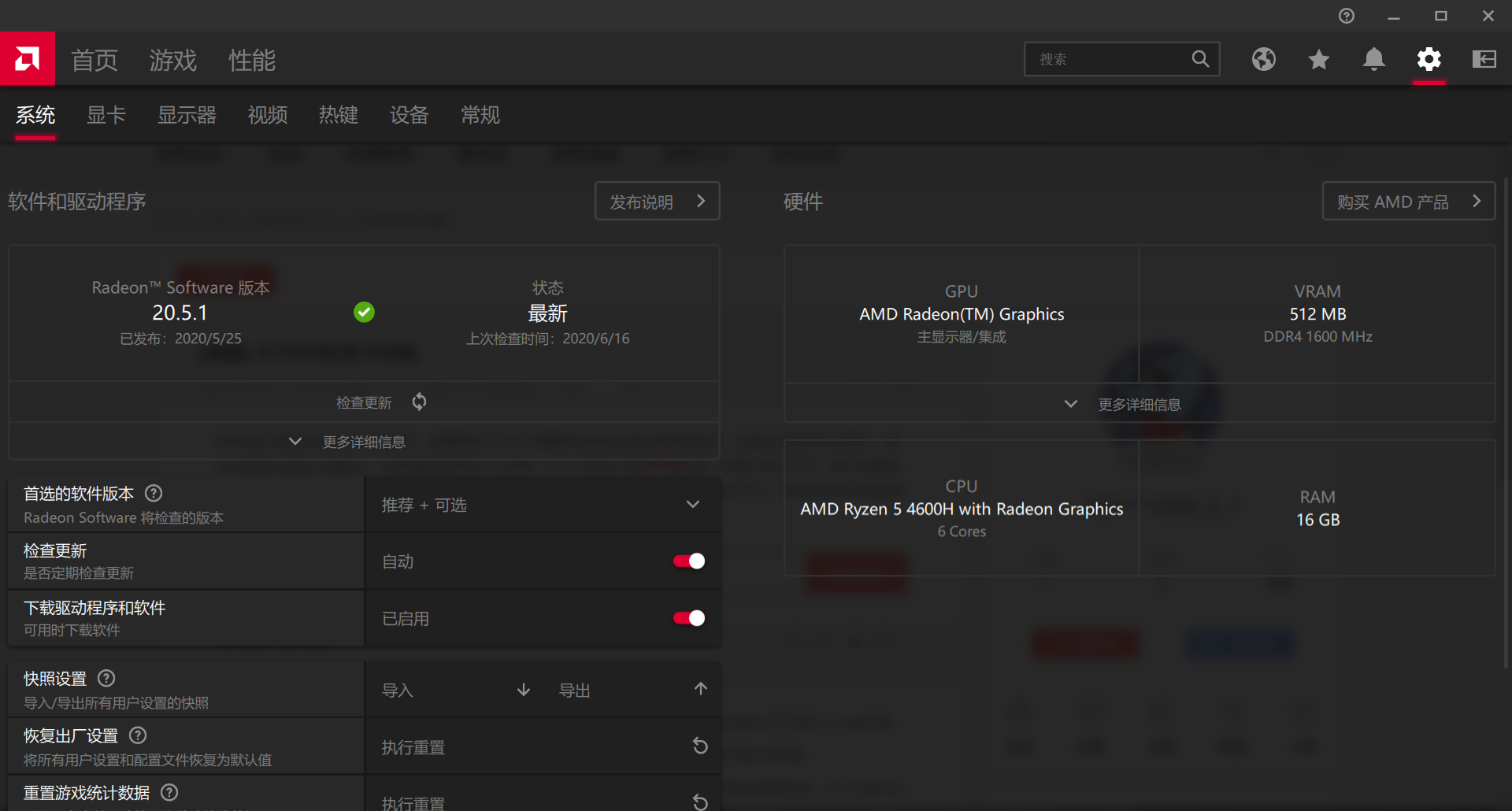This screenshot has width=1512, height=811.
Task: Open favorites star icon
Action: (x=1319, y=59)
